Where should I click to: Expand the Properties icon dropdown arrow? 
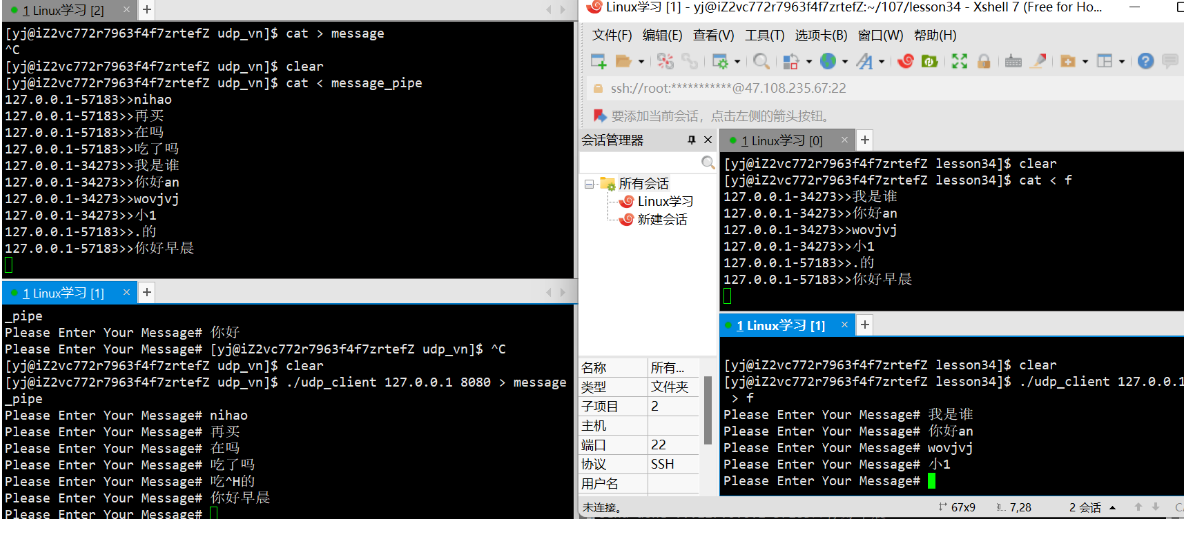tap(737, 61)
